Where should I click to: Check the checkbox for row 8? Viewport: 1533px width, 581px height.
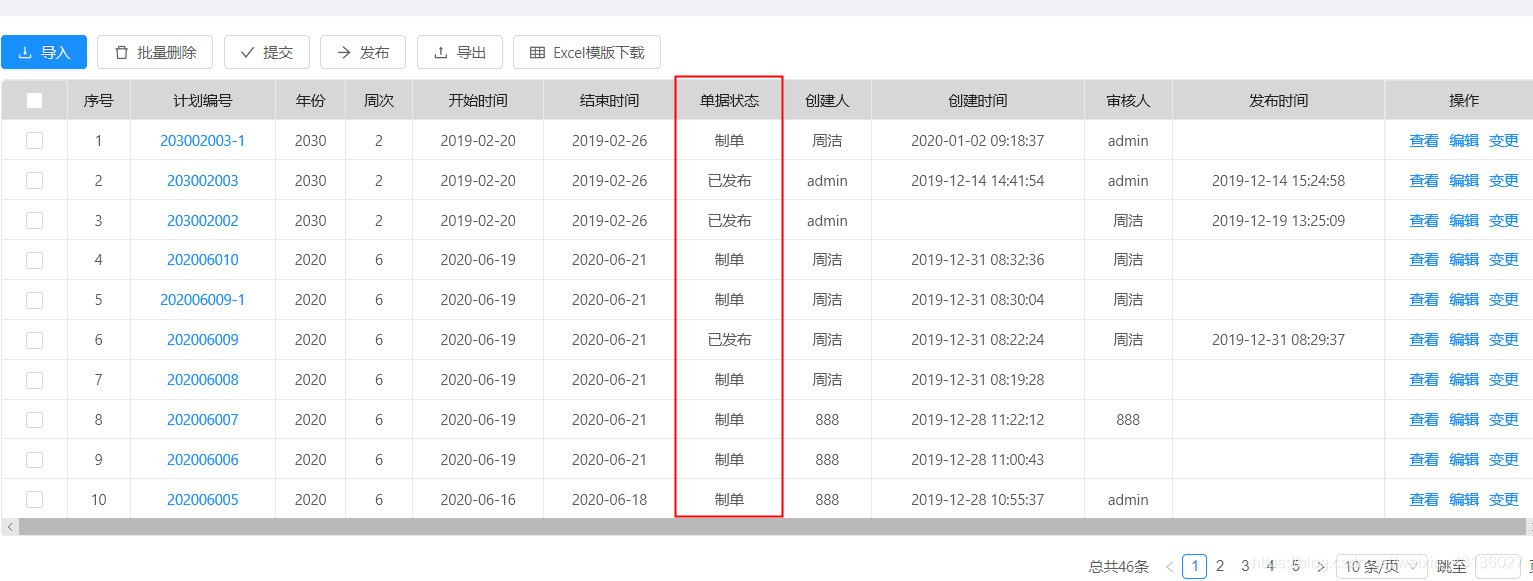(34, 420)
